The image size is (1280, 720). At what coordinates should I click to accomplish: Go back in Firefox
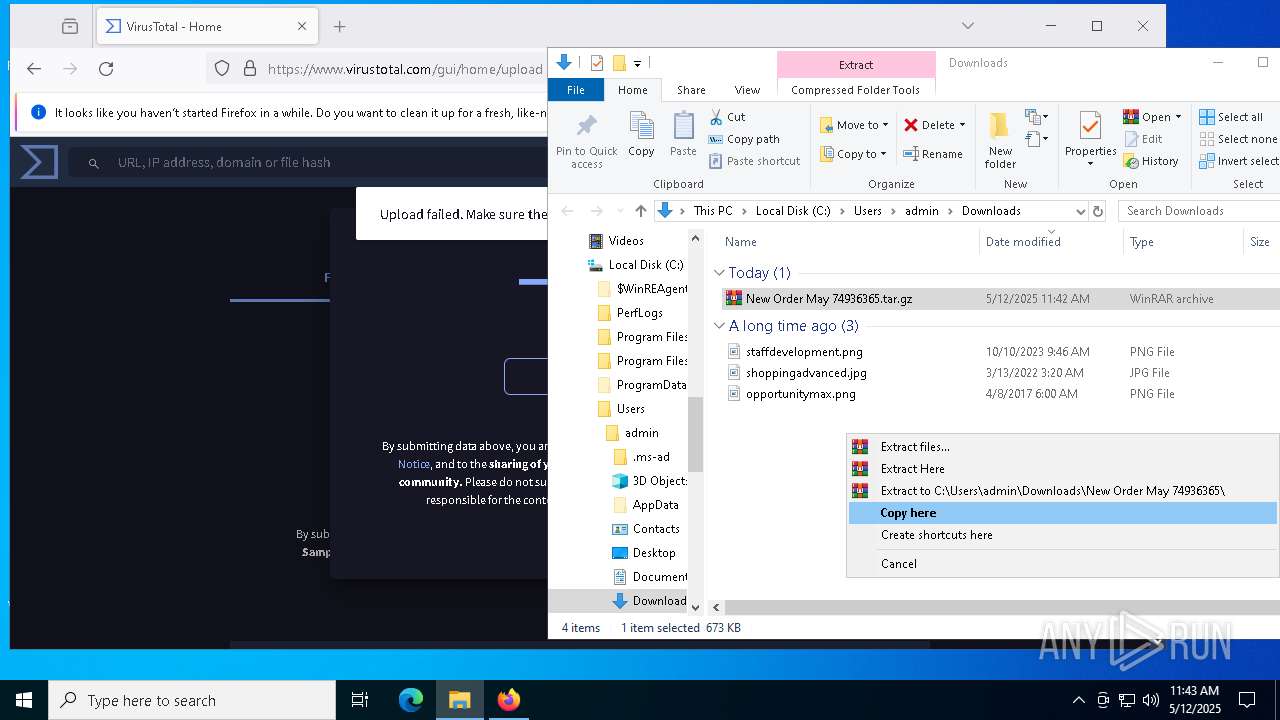pyautogui.click(x=34, y=68)
